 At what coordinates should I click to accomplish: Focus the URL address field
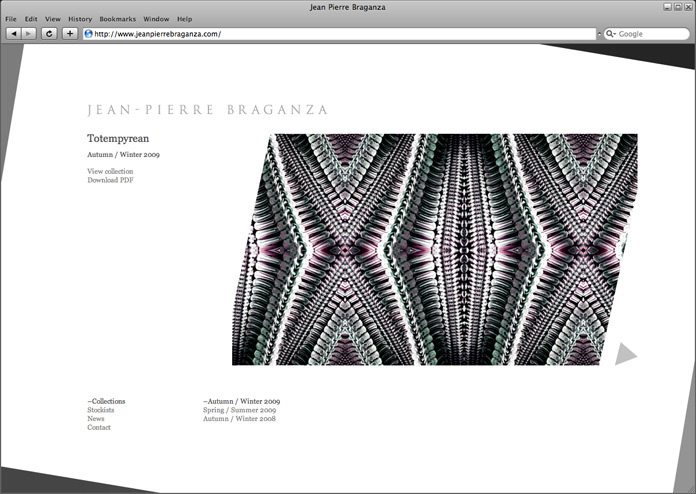click(x=340, y=34)
